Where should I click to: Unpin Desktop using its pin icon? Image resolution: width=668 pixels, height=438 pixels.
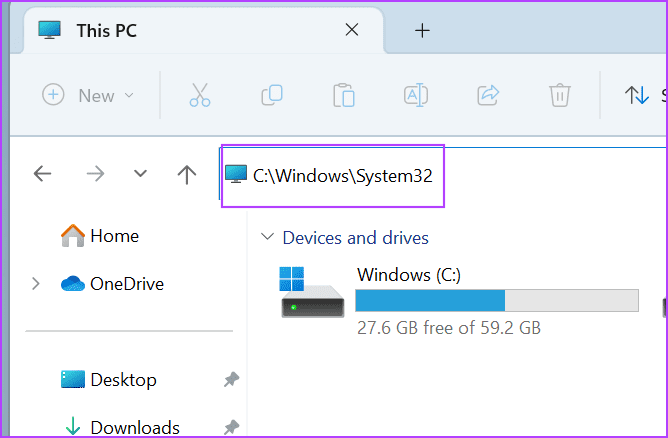(x=231, y=379)
